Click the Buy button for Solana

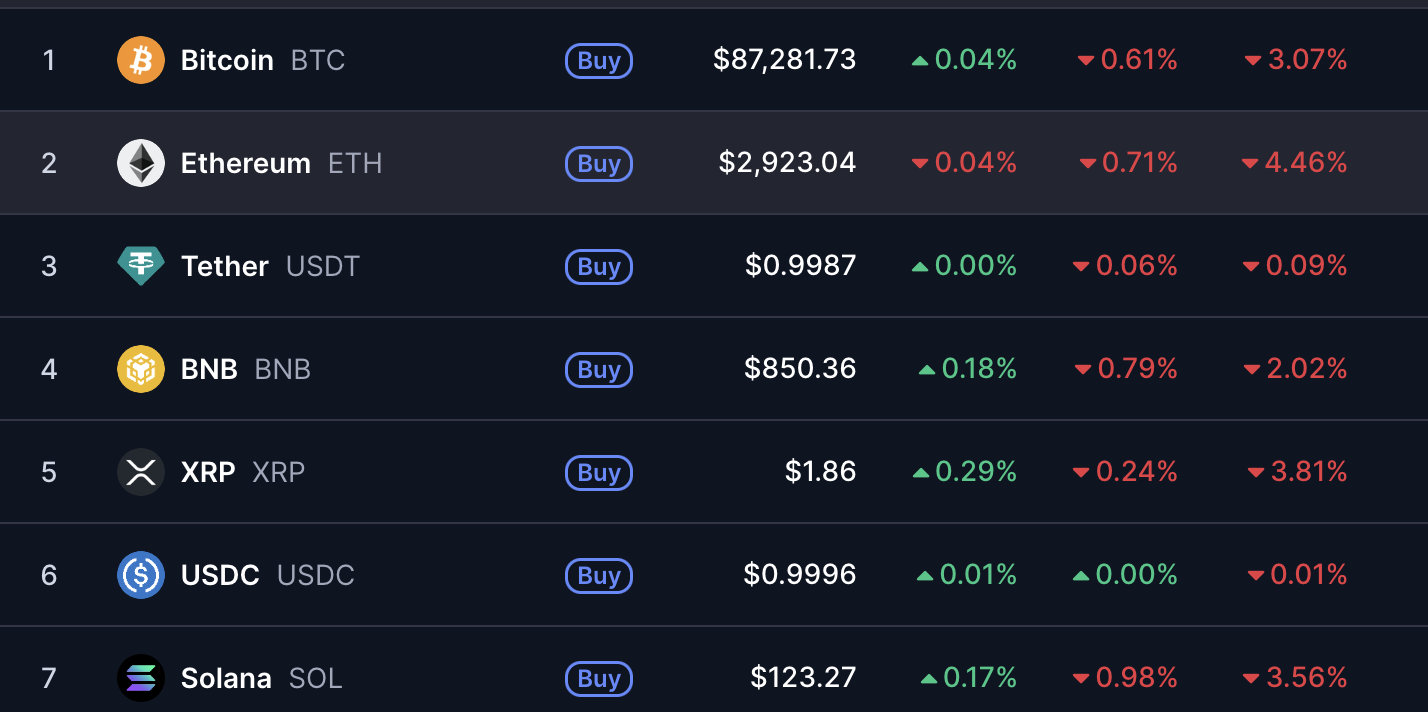[598, 678]
